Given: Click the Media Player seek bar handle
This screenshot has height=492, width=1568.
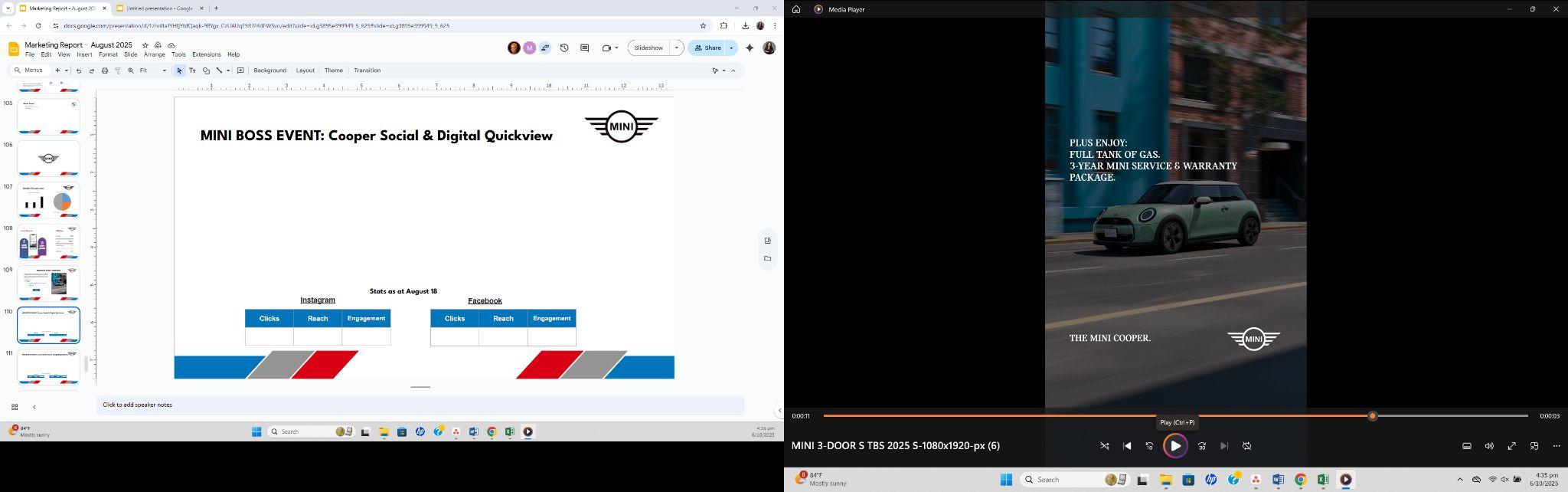Looking at the screenshot, I should tap(1373, 416).
